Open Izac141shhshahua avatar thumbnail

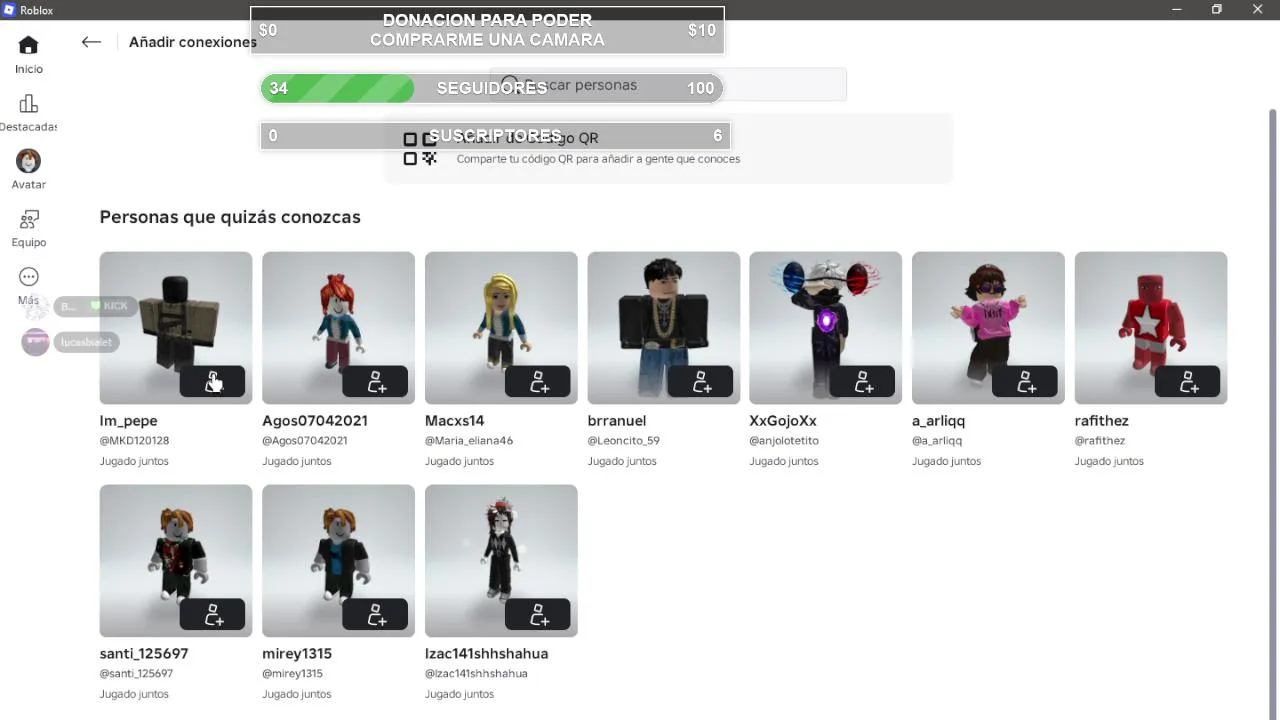tap(501, 561)
